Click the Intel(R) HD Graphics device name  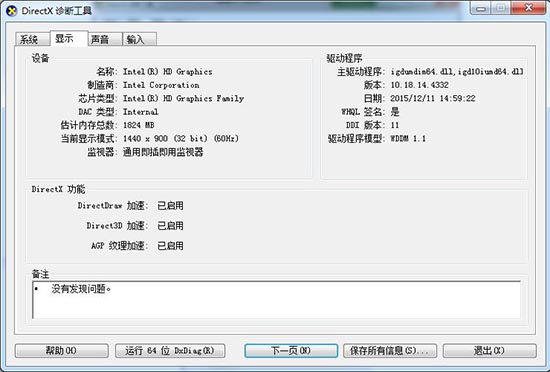coord(167,72)
